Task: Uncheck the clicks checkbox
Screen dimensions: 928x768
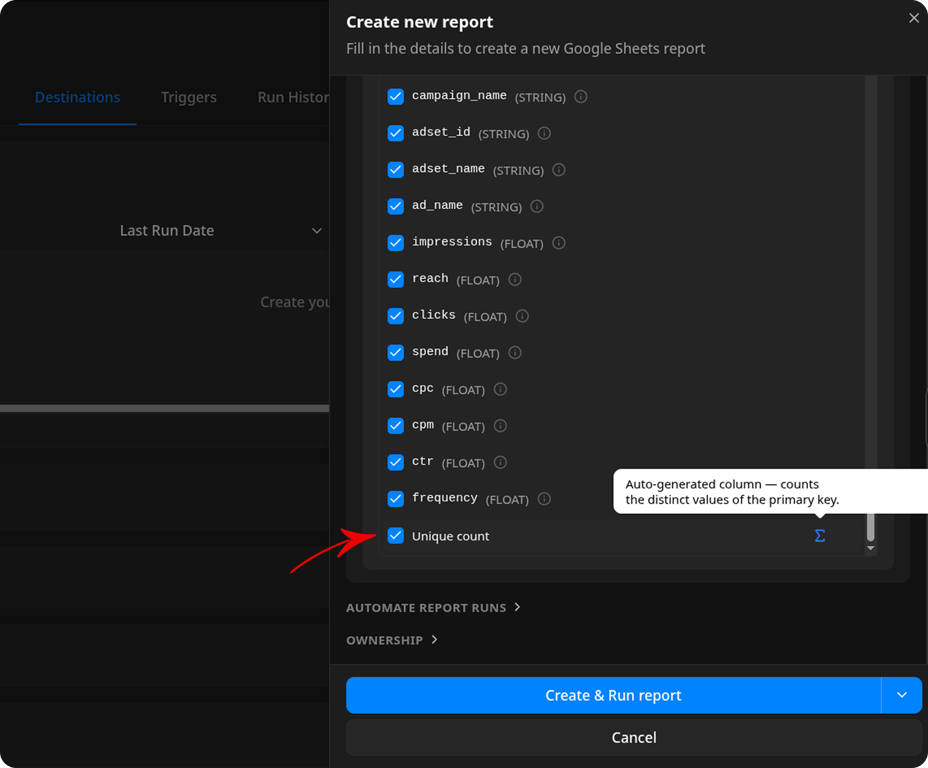Action: point(395,316)
